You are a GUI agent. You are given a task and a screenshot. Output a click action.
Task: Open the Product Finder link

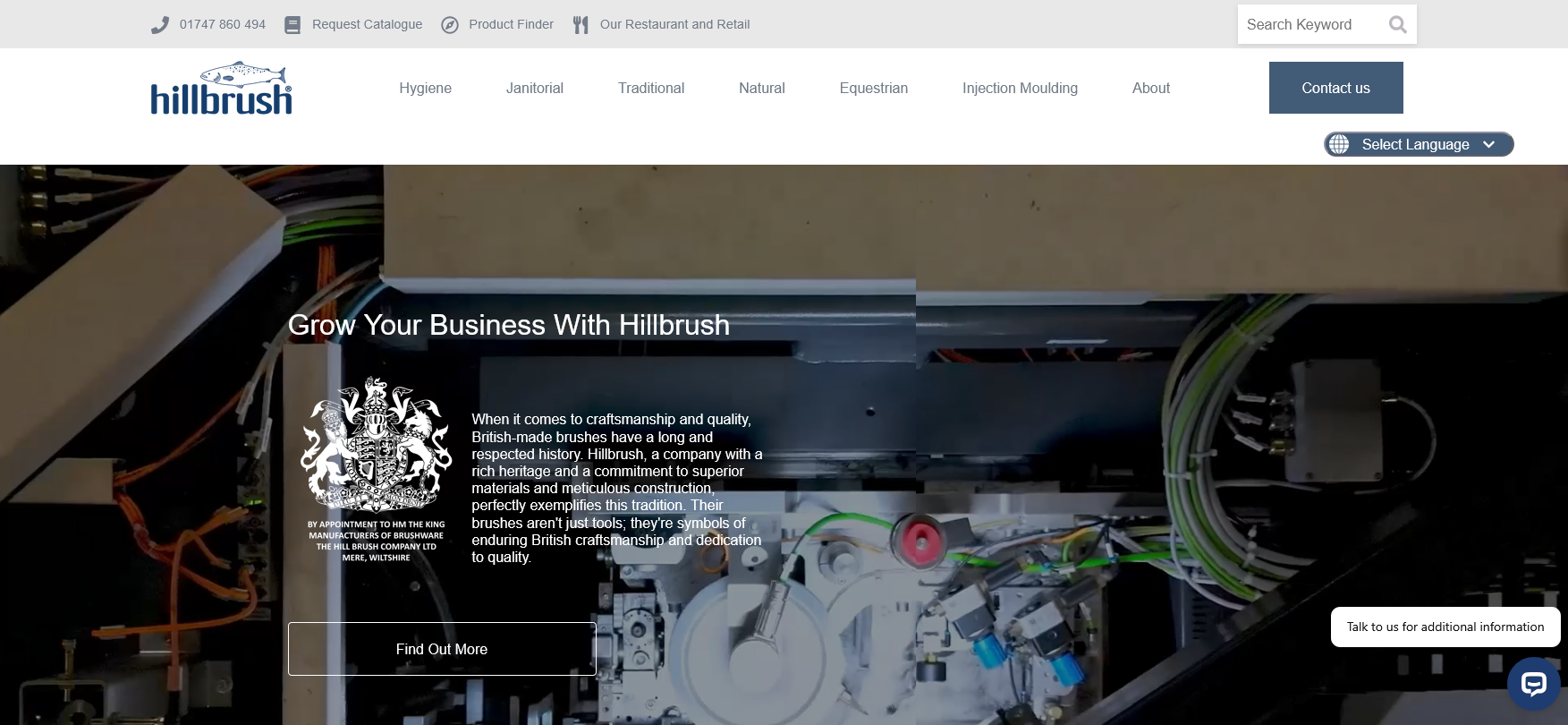tap(511, 24)
